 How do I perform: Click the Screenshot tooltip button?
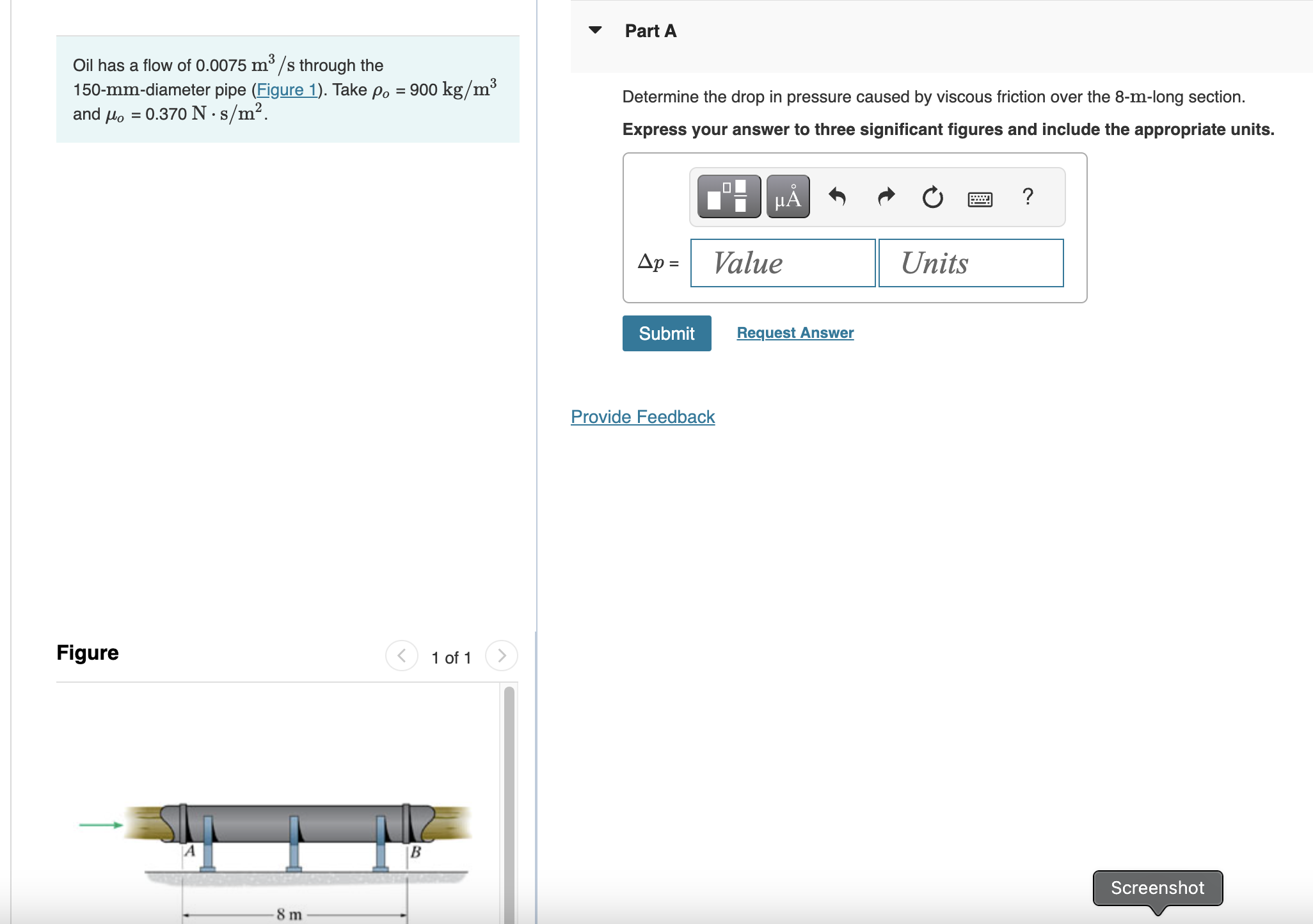click(x=1158, y=888)
